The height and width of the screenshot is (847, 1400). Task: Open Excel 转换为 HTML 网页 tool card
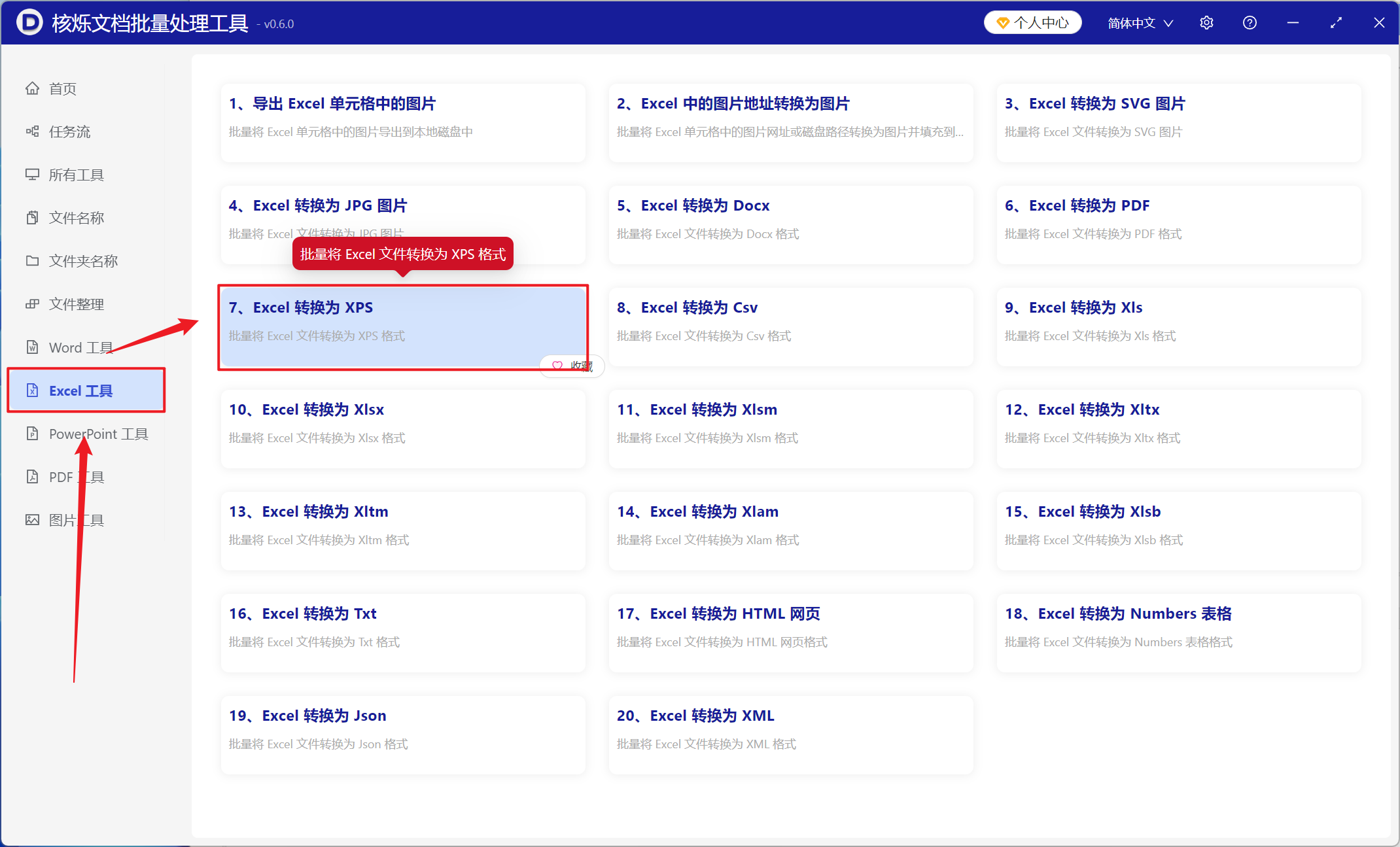(x=791, y=633)
